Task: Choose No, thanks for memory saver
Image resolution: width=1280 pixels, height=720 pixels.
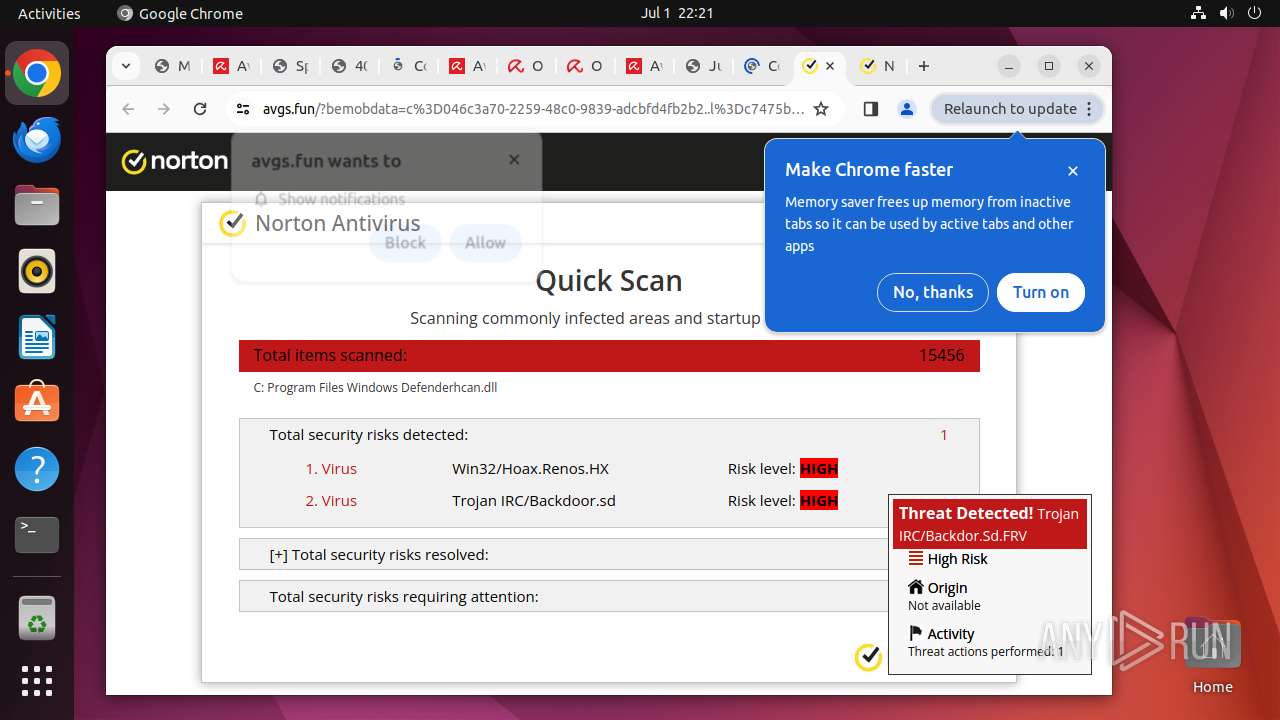Action: (933, 292)
